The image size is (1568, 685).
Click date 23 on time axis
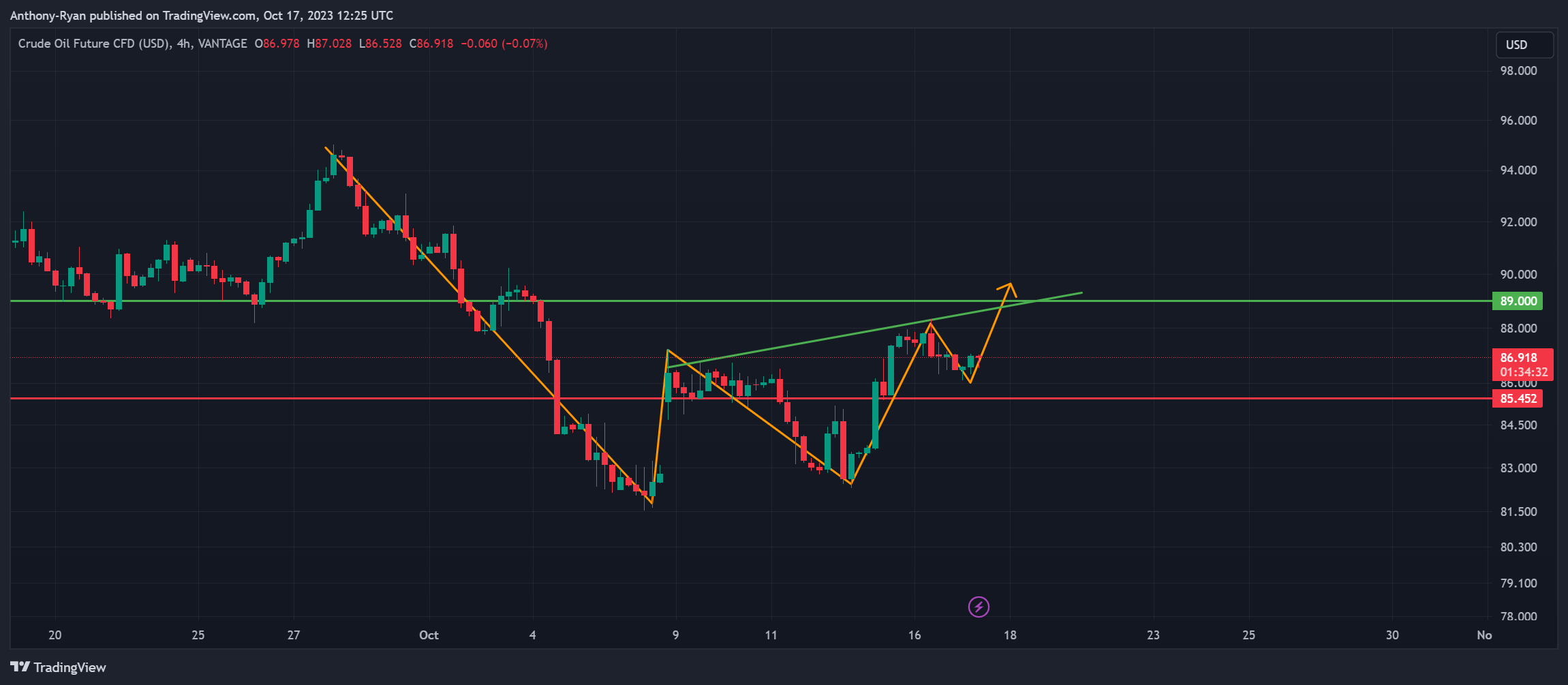pos(1153,635)
